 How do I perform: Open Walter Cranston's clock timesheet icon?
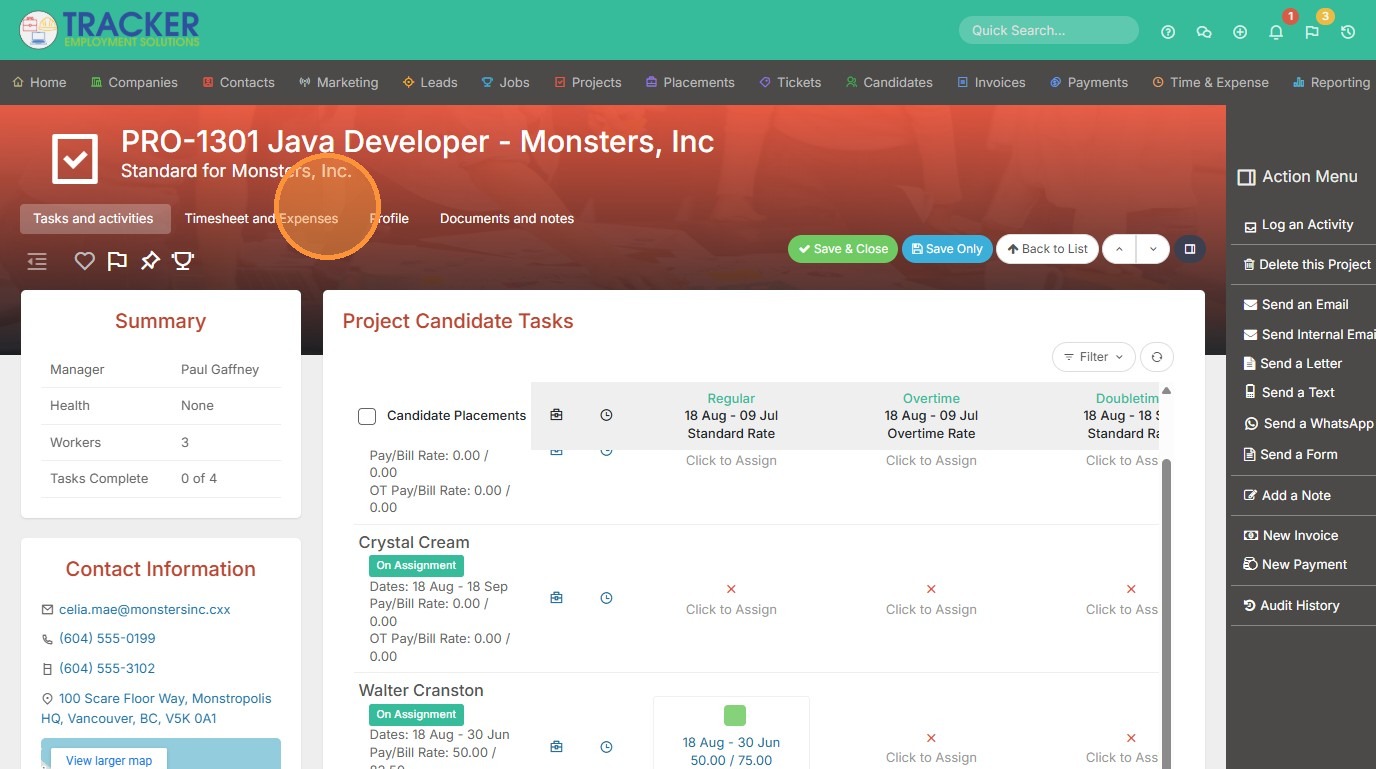(x=606, y=747)
